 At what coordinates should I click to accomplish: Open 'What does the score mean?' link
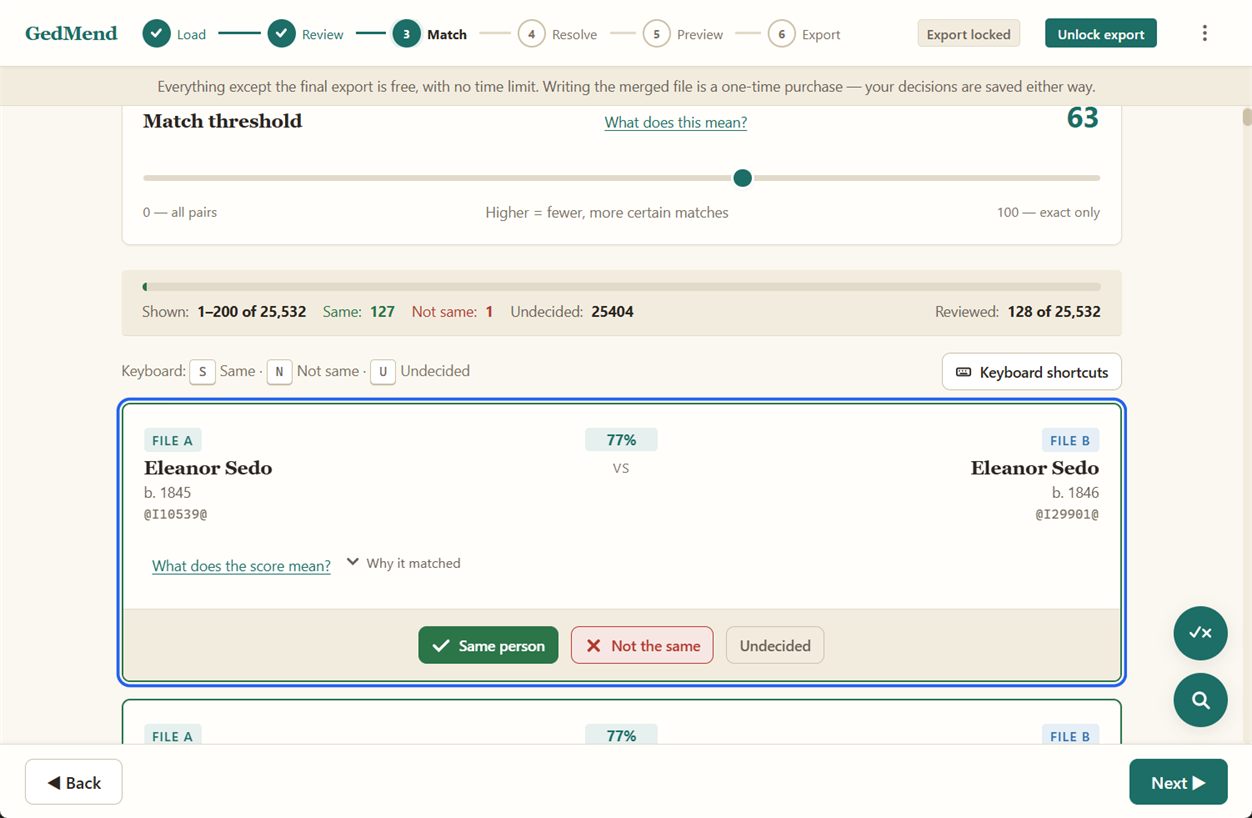(x=241, y=565)
